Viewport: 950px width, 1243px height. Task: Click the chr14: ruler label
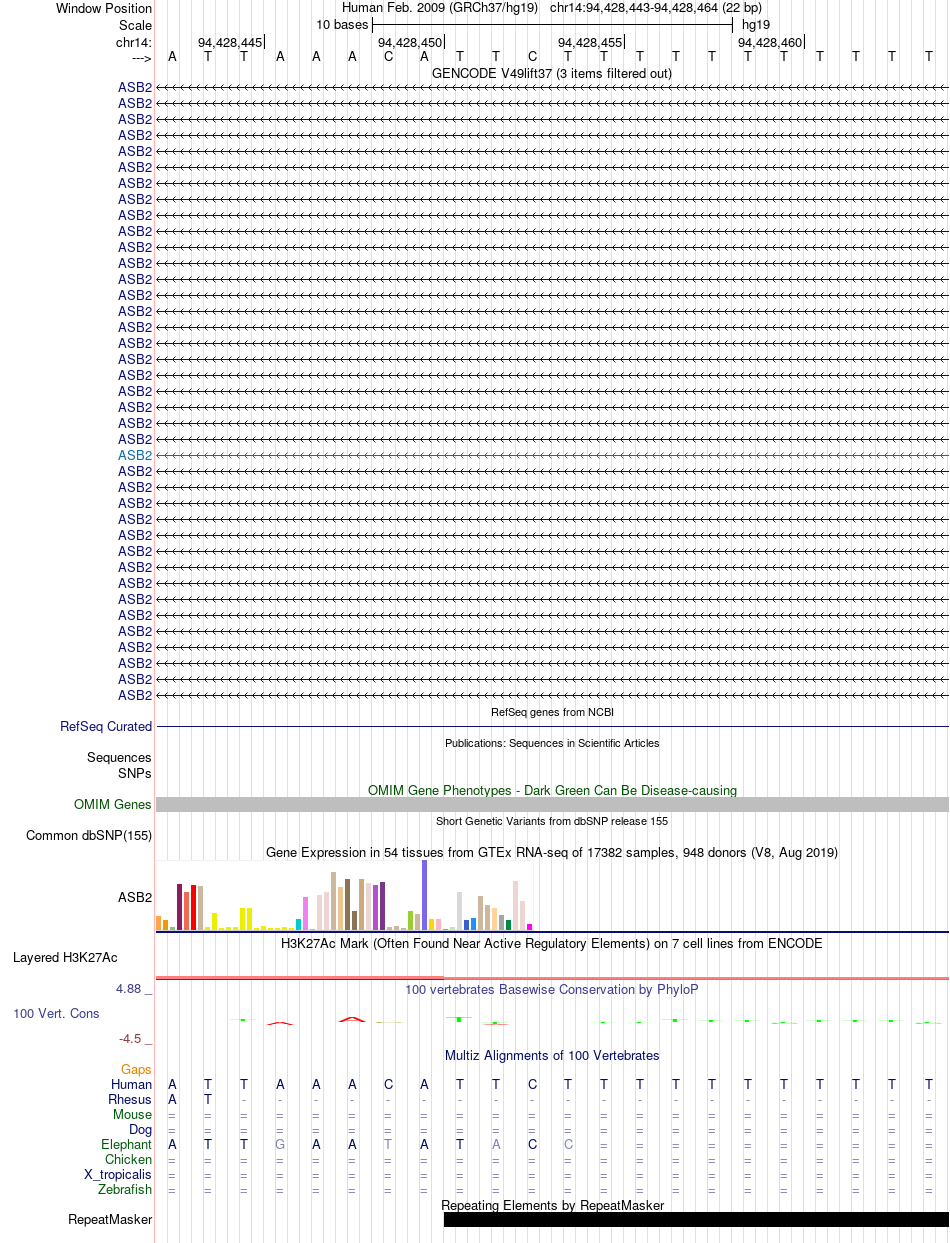point(134,42)
